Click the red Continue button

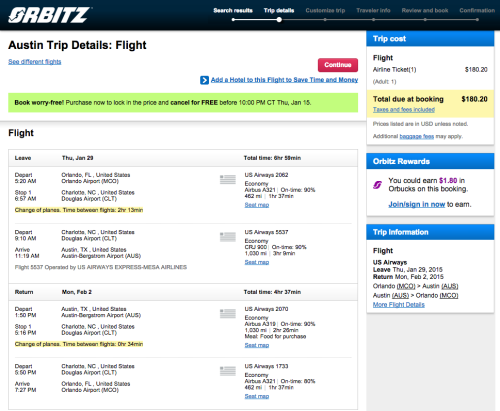coord(338,65)
